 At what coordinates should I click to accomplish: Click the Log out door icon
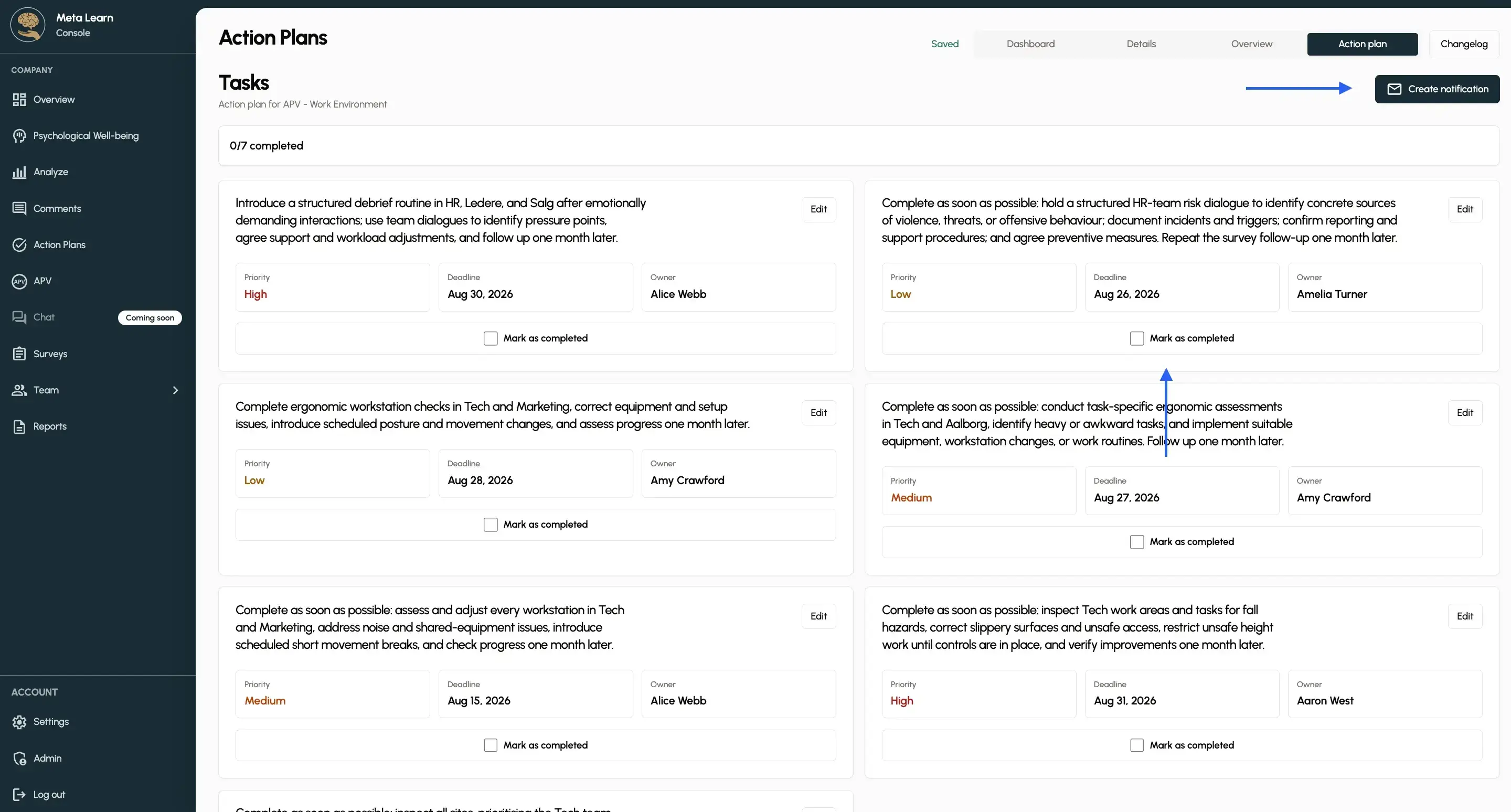pos(19,795)
